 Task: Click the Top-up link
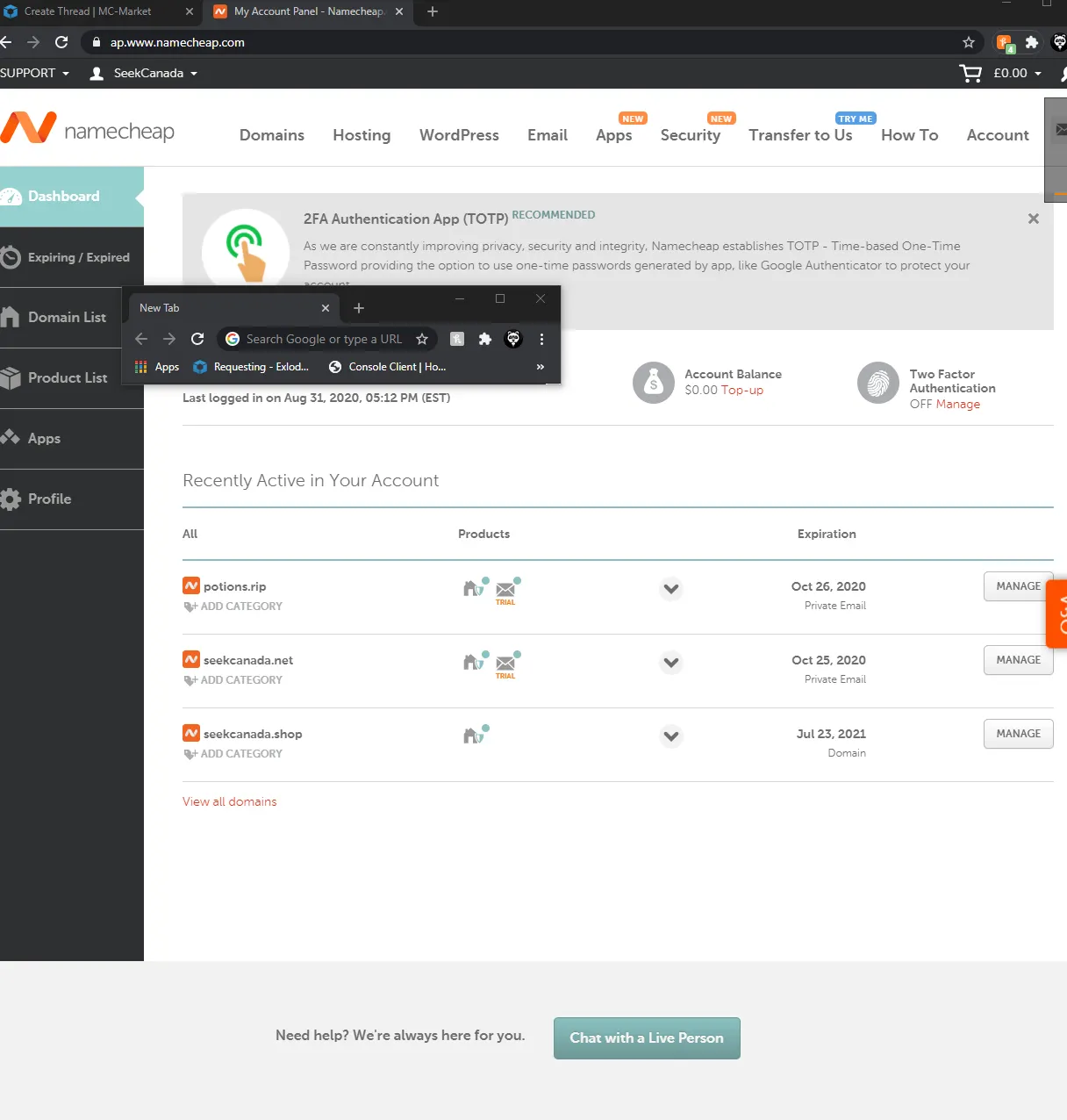(x=742, y=390)
